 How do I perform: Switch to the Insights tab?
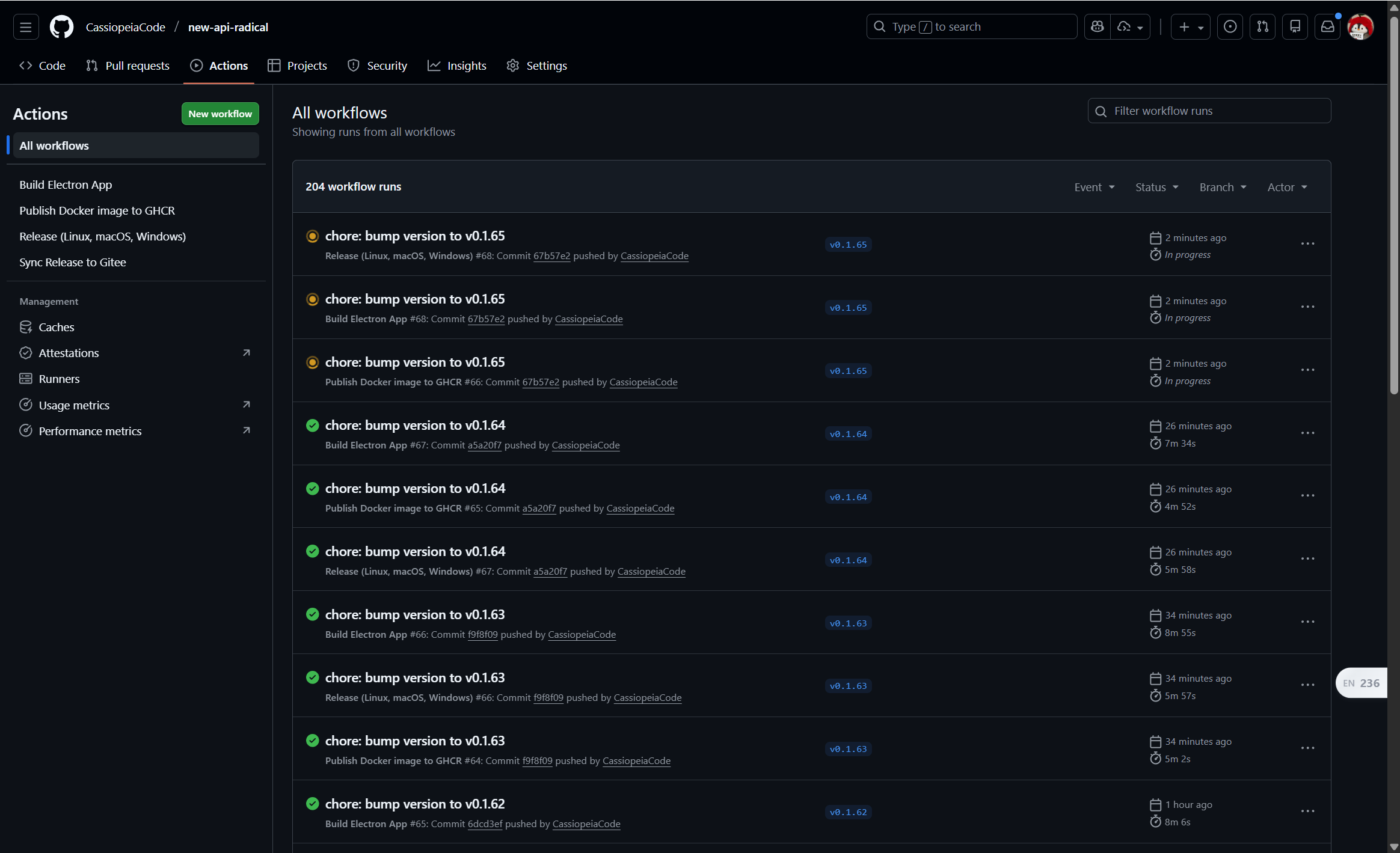[457, 66]
